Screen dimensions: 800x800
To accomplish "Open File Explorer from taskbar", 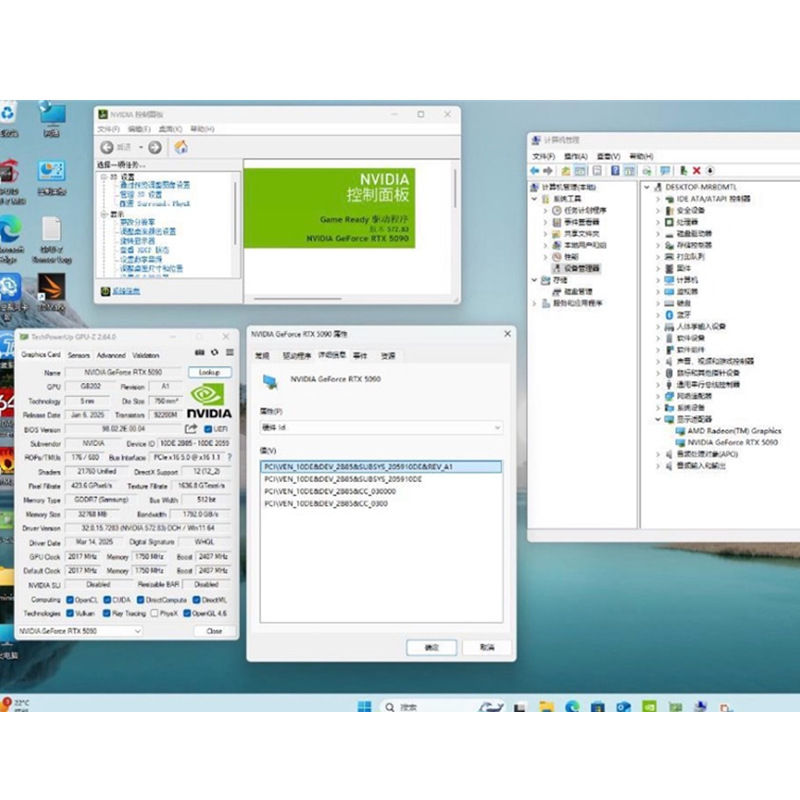I will click(546, 707).
